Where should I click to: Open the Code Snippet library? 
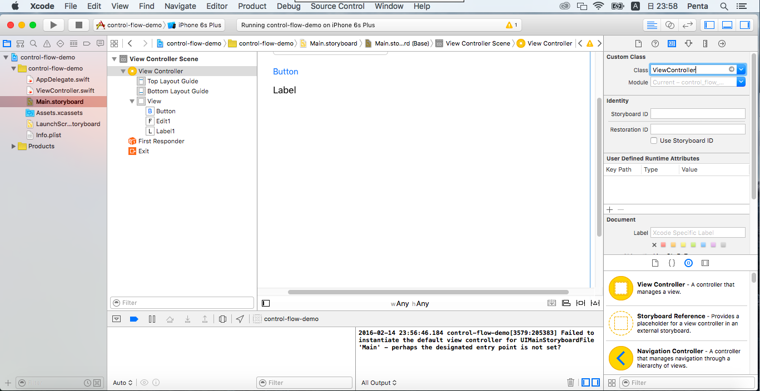coord(672,263)
